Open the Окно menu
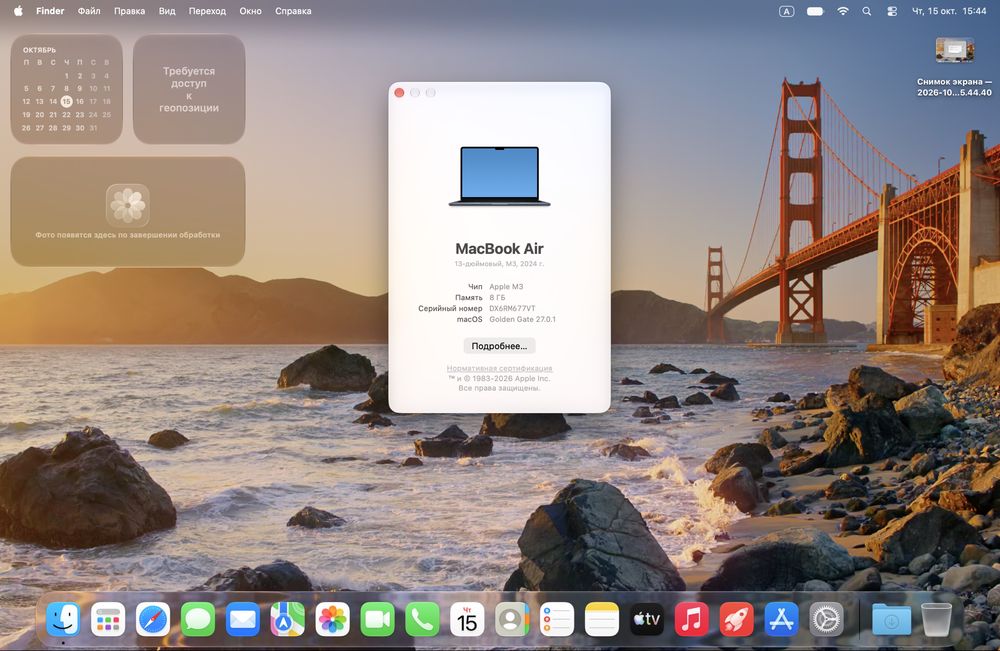Screen dimensions: 1000x651 click(x=251, y=11)
